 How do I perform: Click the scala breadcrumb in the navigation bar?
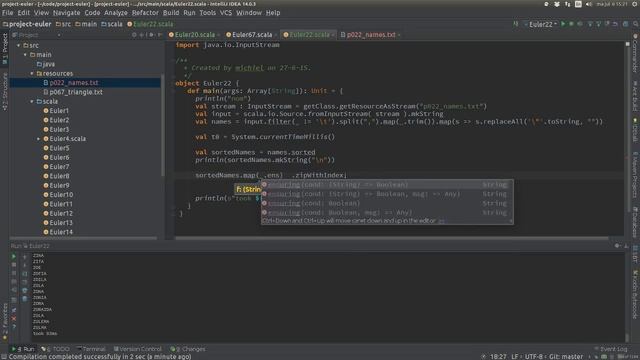pyautogui.click(x=111, y=24)
